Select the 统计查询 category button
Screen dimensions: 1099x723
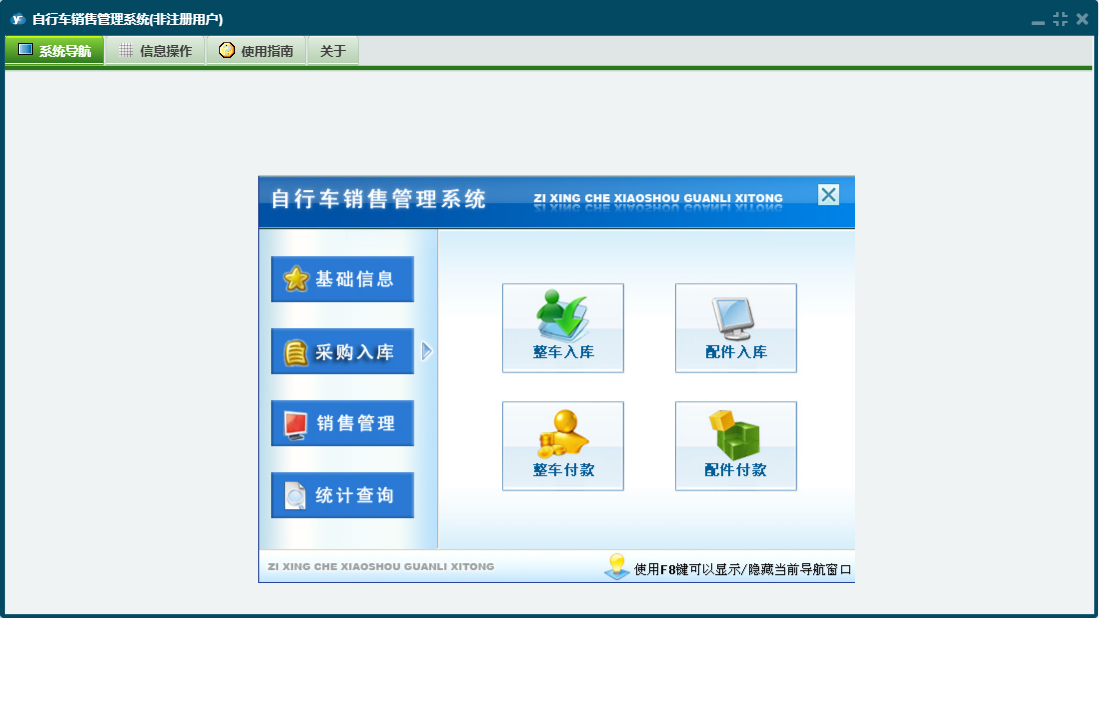[342, 495]
